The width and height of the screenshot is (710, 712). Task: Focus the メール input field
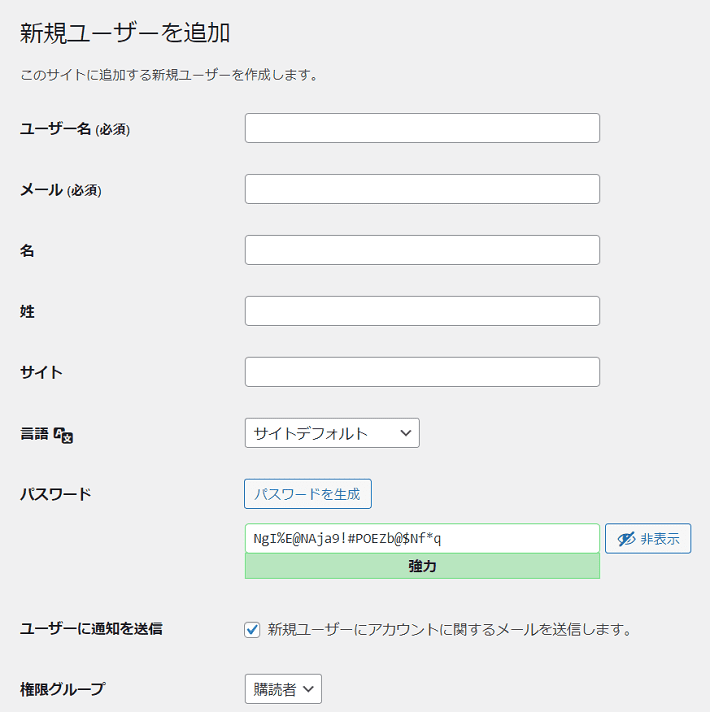click(x=422, y=189)
